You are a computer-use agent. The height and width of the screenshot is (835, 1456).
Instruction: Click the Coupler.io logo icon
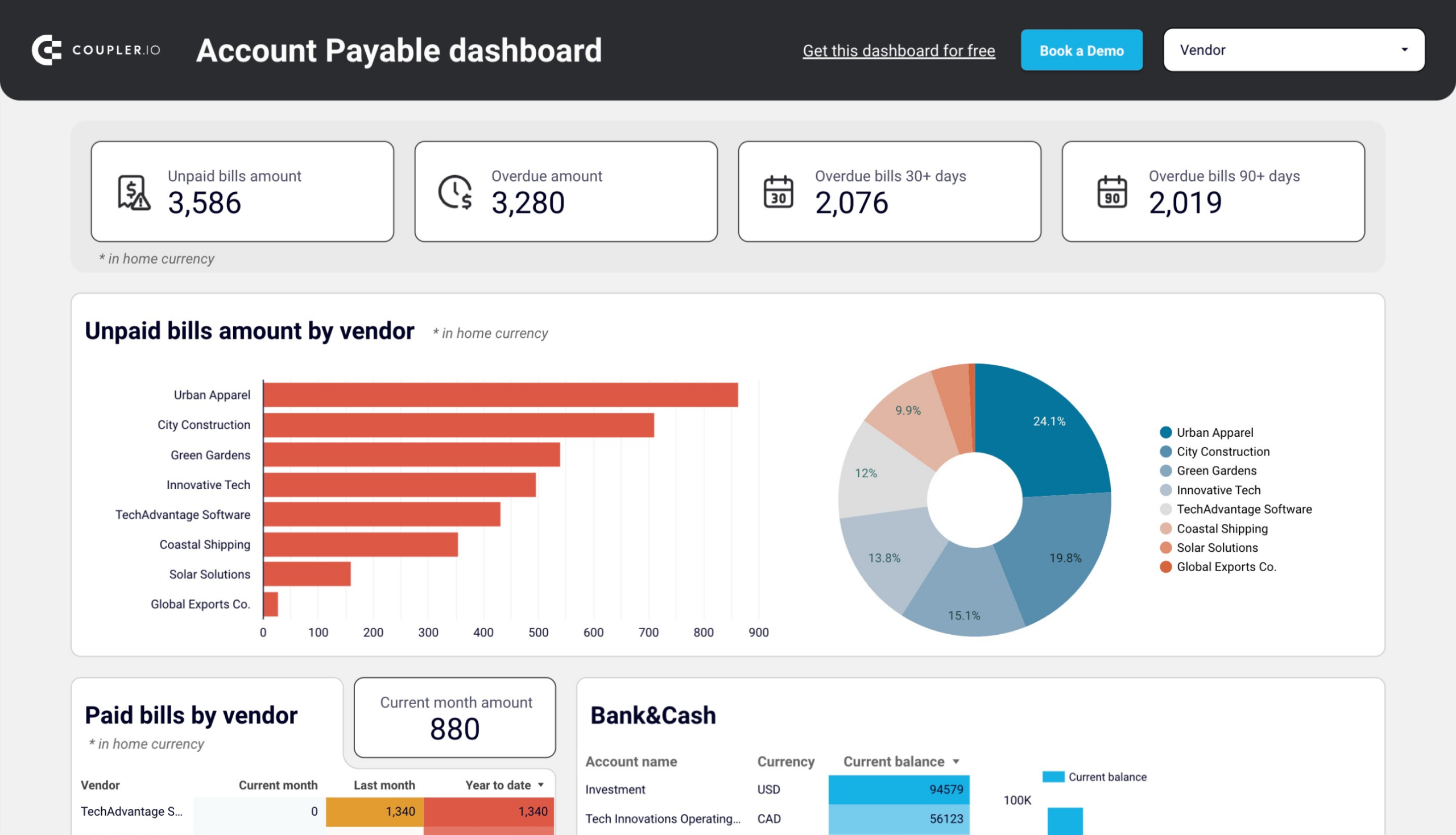(x=46, y=49)
